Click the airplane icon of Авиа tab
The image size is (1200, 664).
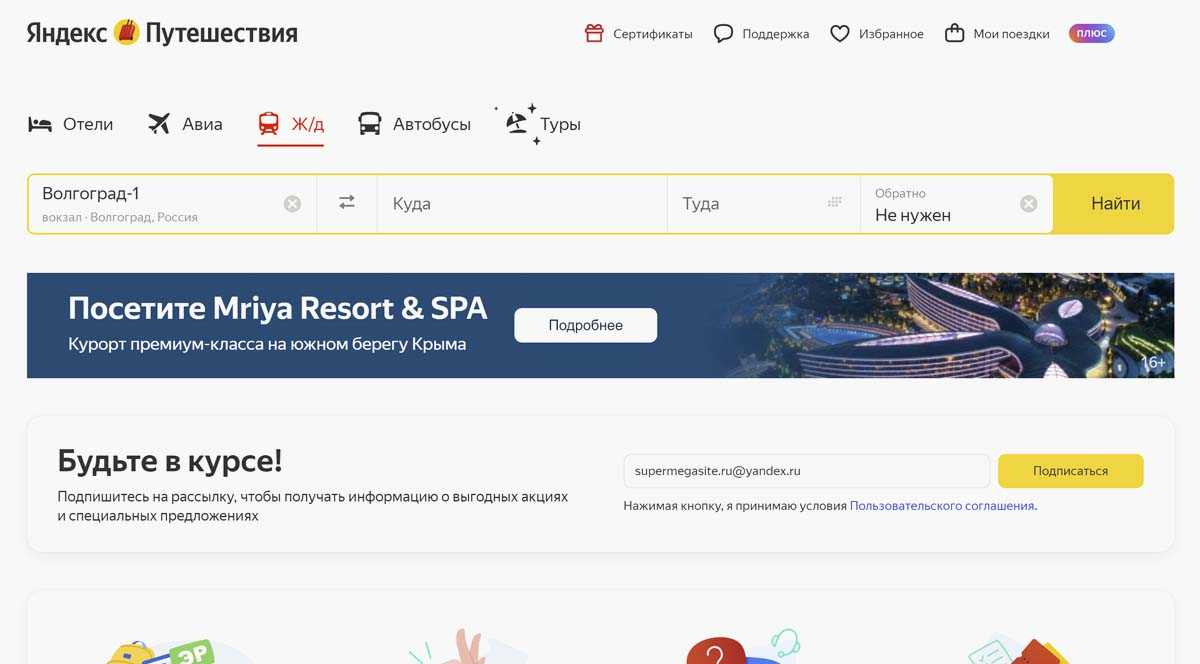159,124
